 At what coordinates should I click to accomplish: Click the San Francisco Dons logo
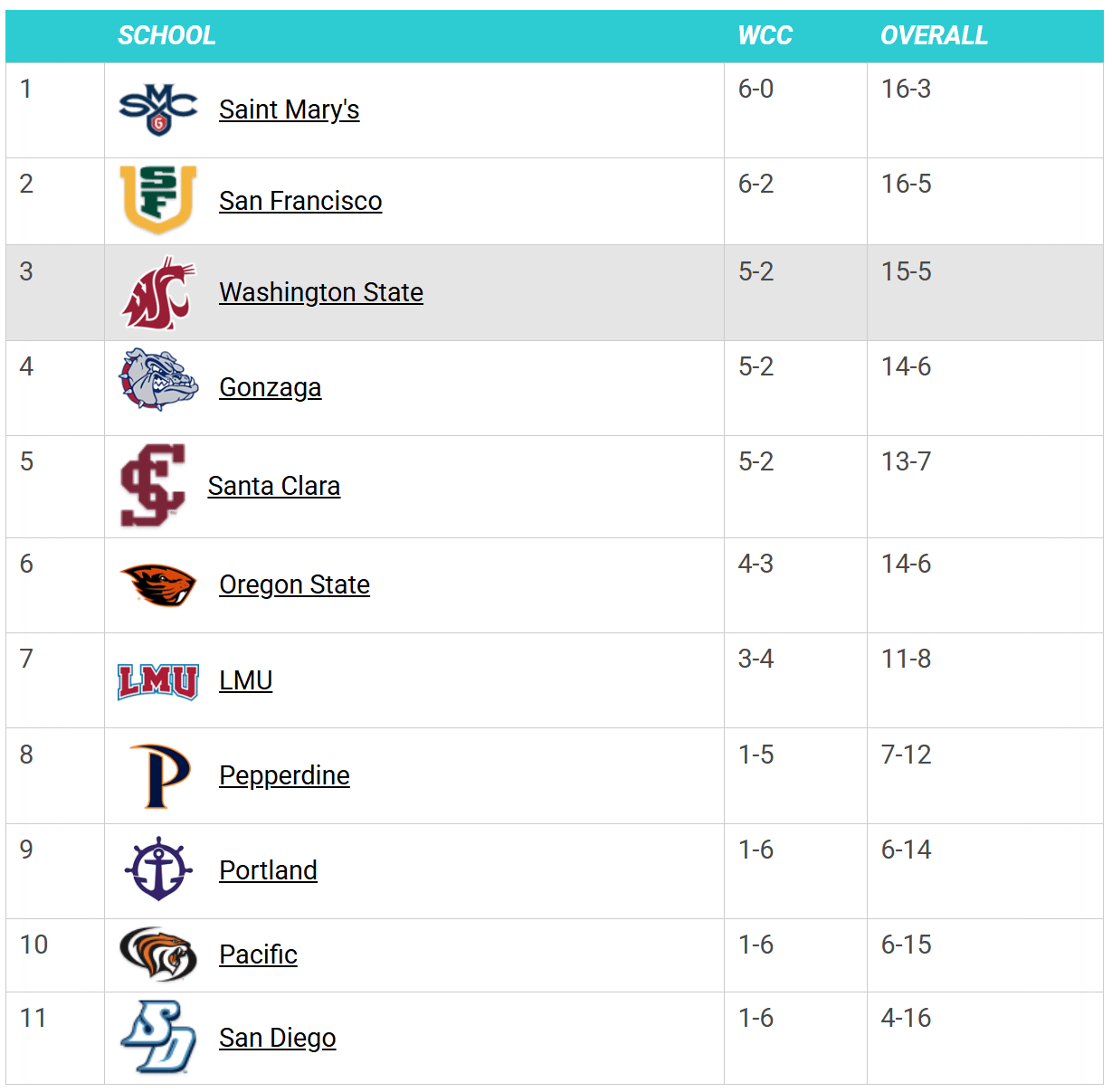pos(158,200)
